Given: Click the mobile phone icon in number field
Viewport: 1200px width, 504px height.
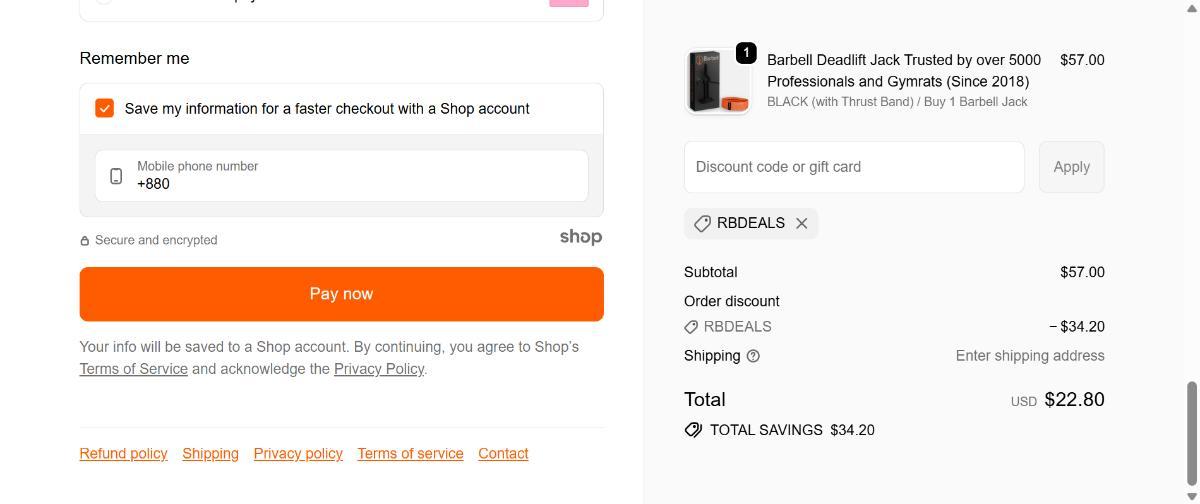Looking at the screenshot, I should [116, 176].
